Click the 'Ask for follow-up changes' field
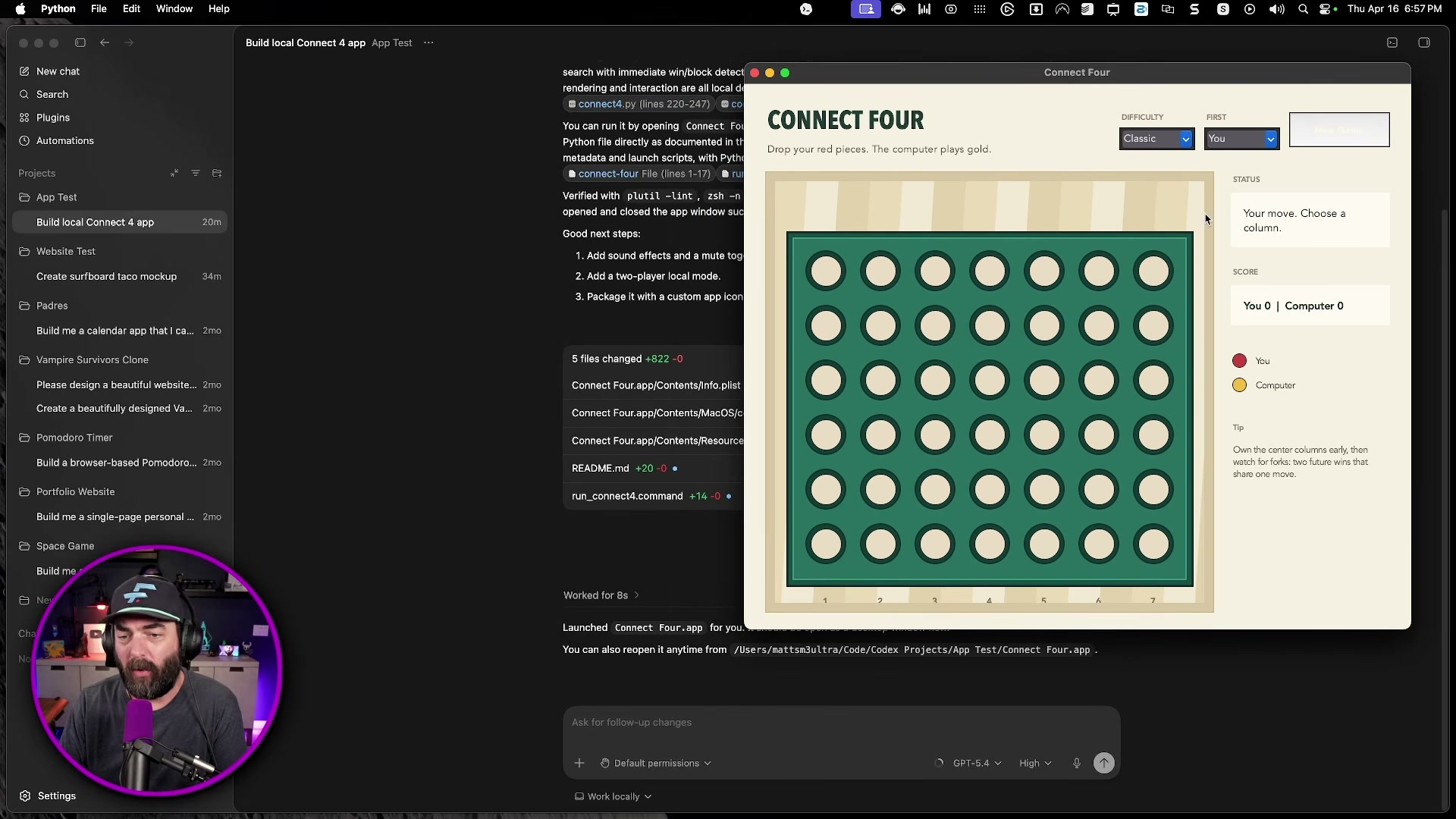Viewport: 1456px width, 819px height. click(682, 722)
